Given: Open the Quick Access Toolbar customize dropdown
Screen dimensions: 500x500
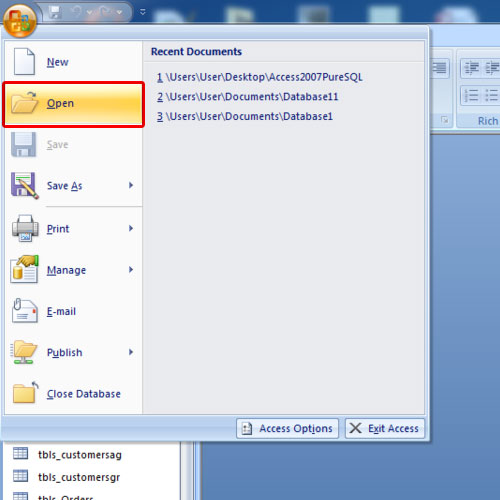Looking at the screenshot, I should [x=143, y=12].
